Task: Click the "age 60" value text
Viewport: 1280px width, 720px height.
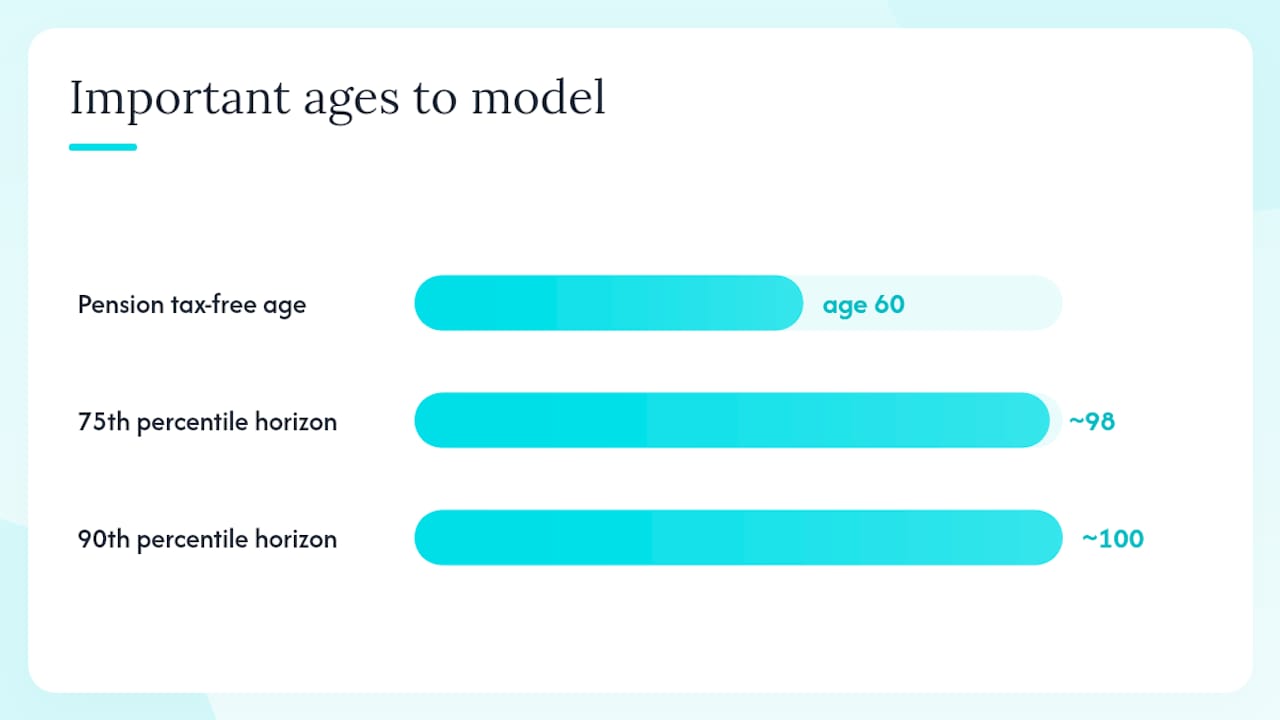Action: 863,304
